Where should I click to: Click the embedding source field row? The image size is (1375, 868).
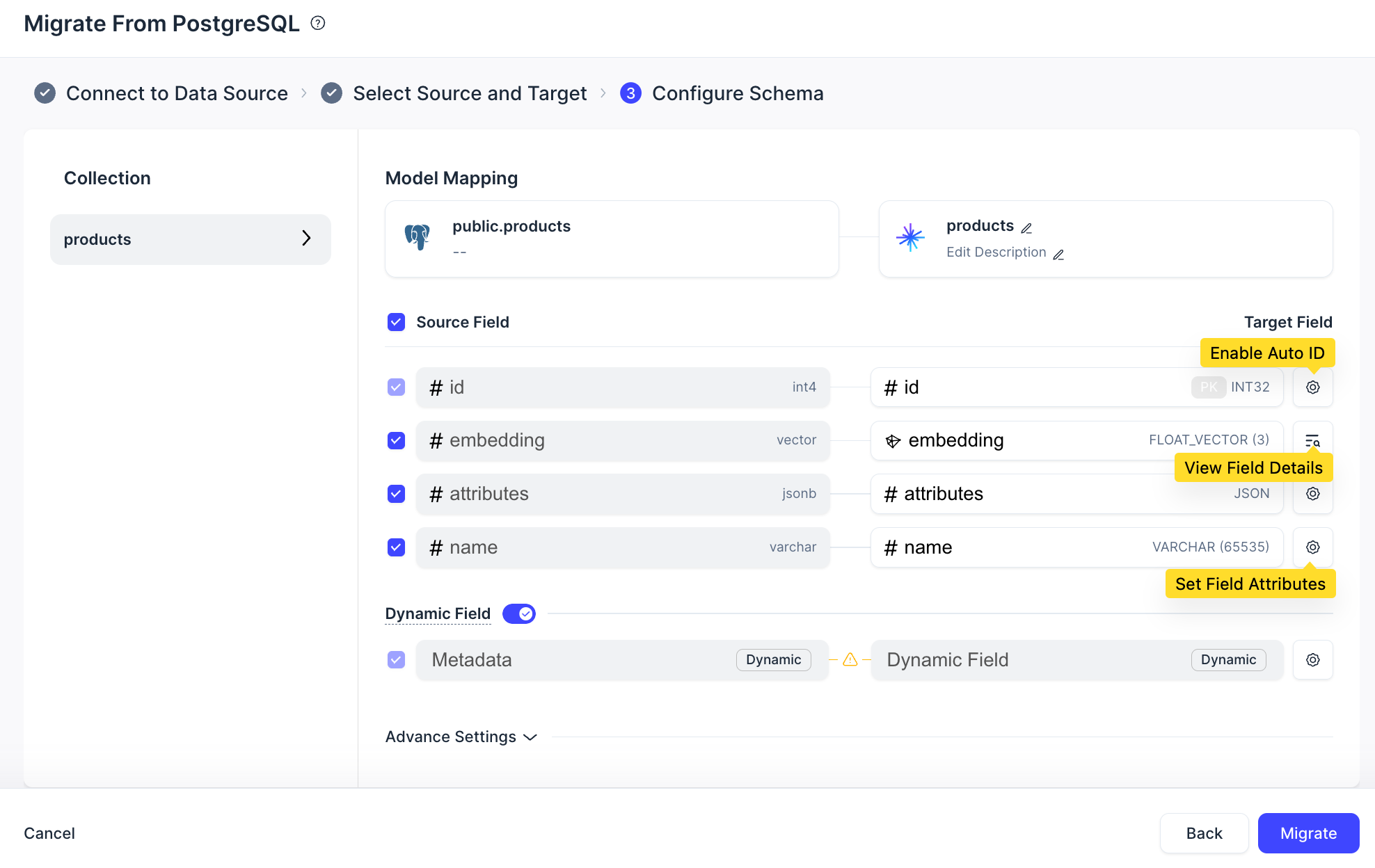click(x=623, y=440)
